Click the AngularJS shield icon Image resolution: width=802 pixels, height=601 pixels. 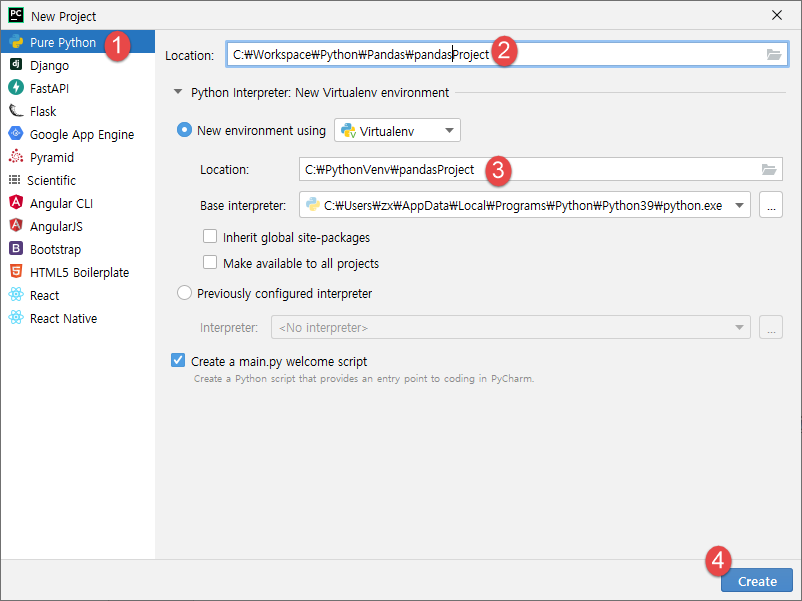tap(16, 225)
